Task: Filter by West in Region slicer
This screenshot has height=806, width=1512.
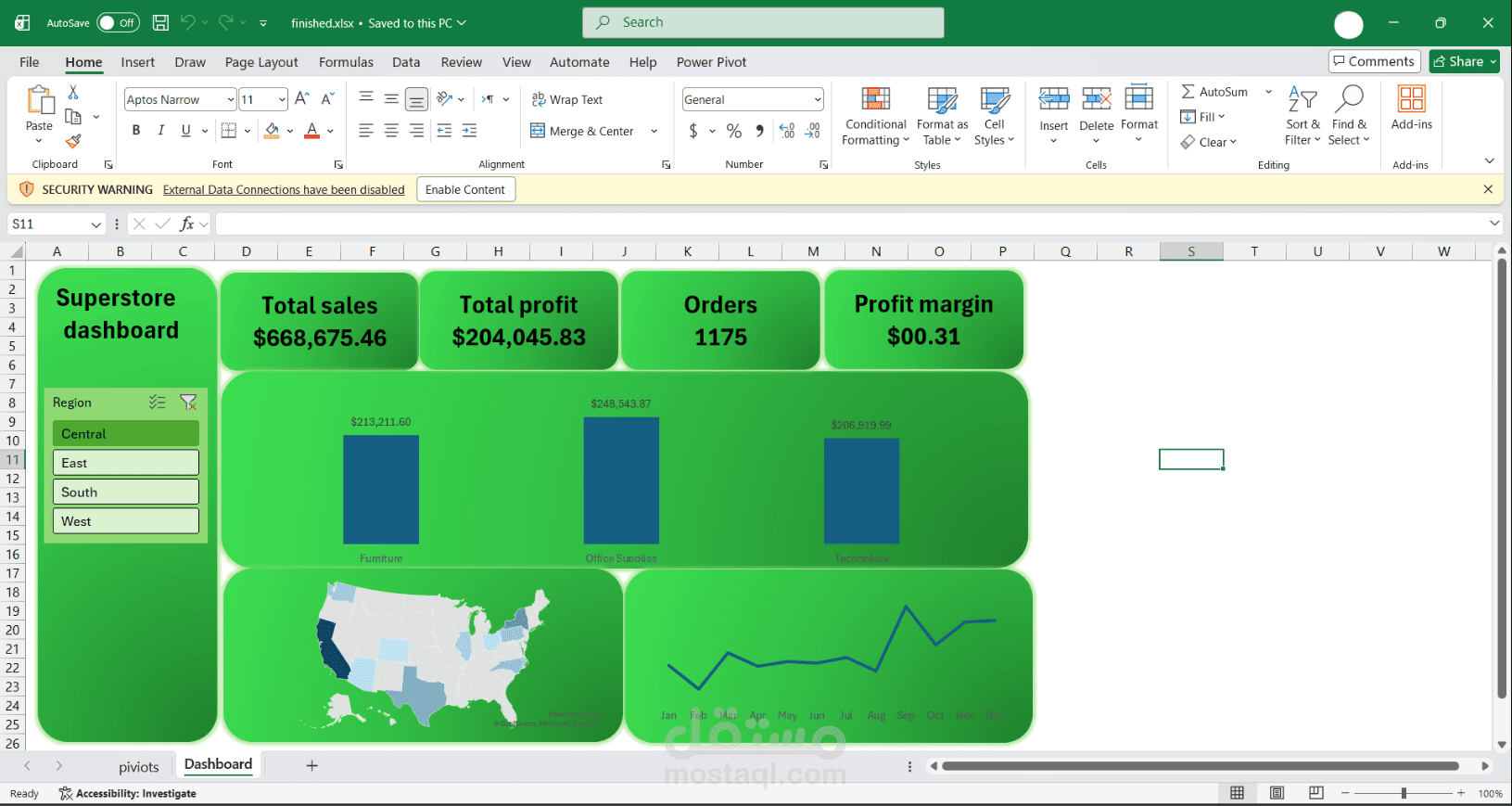Action: 126,521
